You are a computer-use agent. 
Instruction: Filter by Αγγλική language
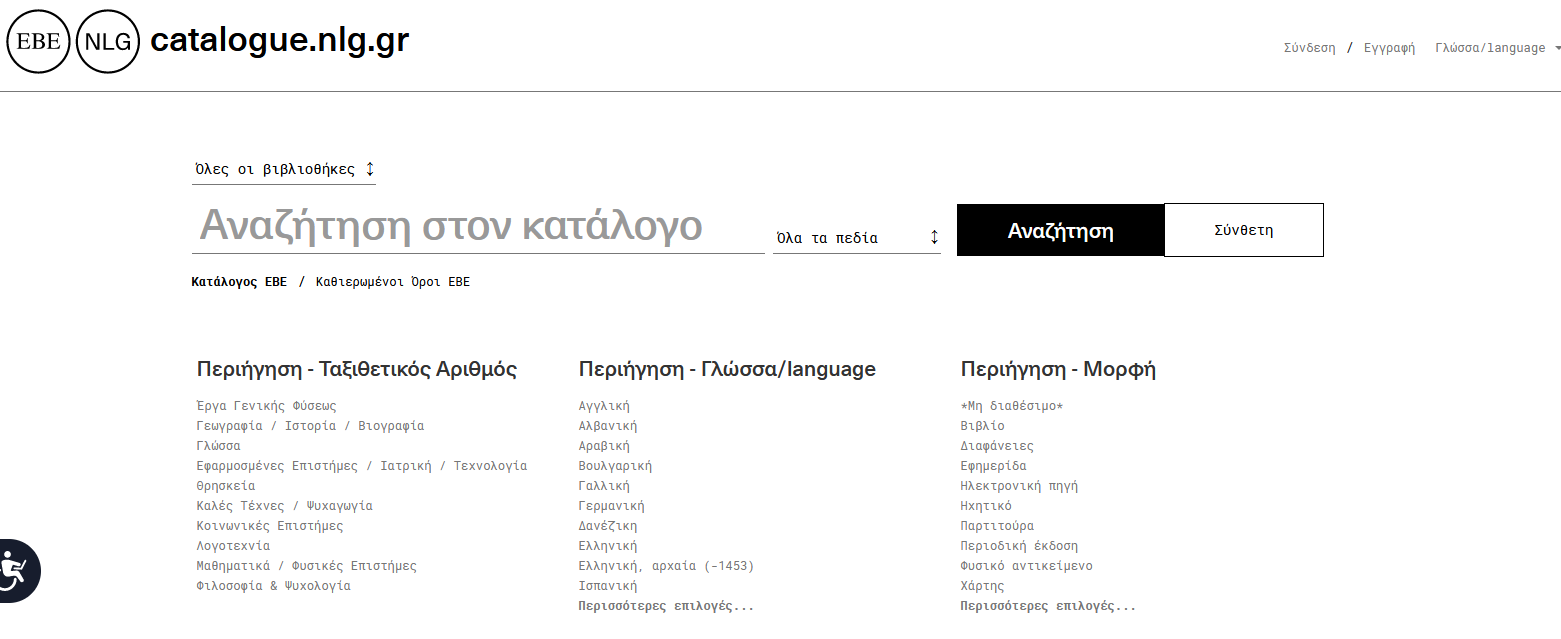pyautogui.click(x=604, y=406)
